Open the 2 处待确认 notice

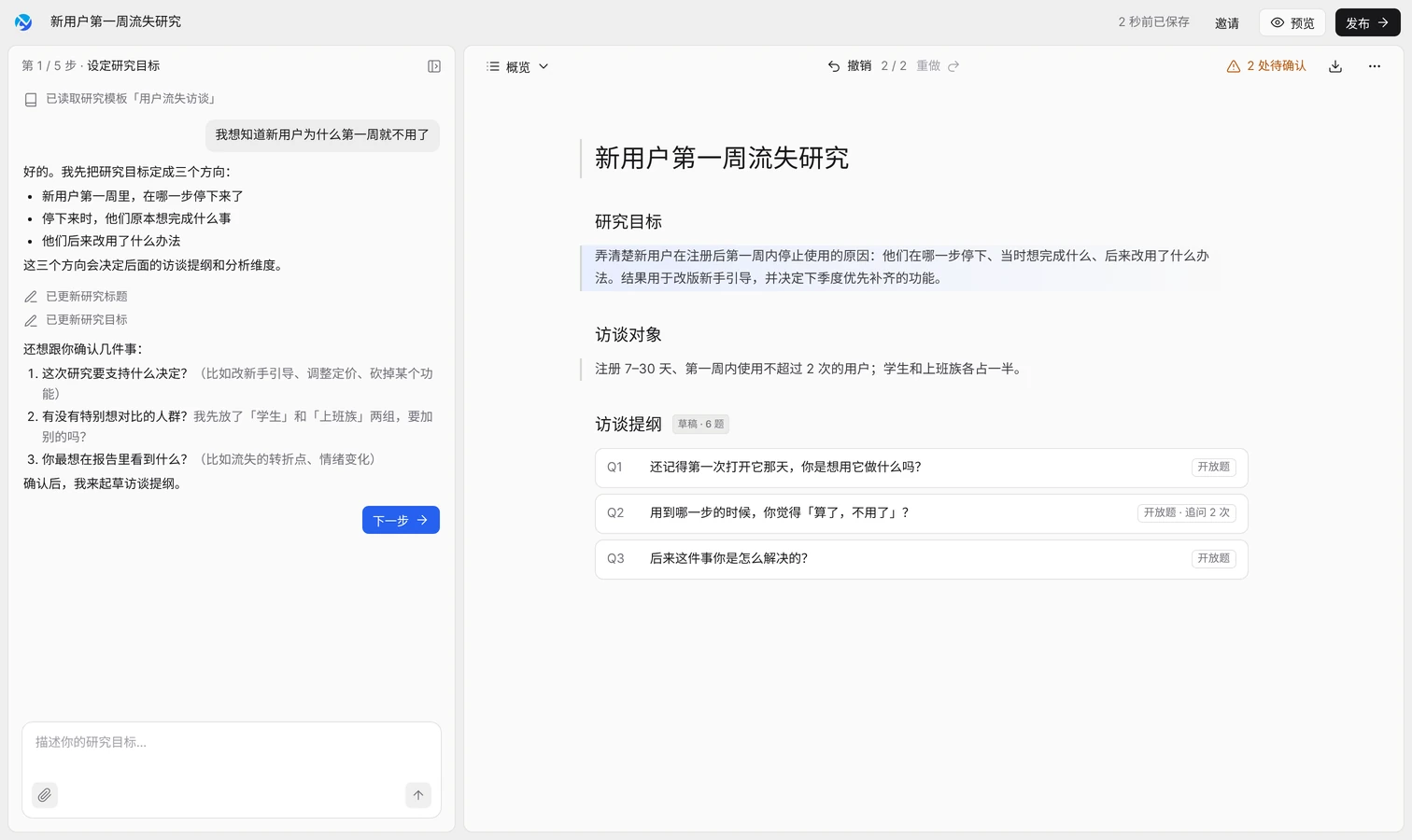point(1266,66)
